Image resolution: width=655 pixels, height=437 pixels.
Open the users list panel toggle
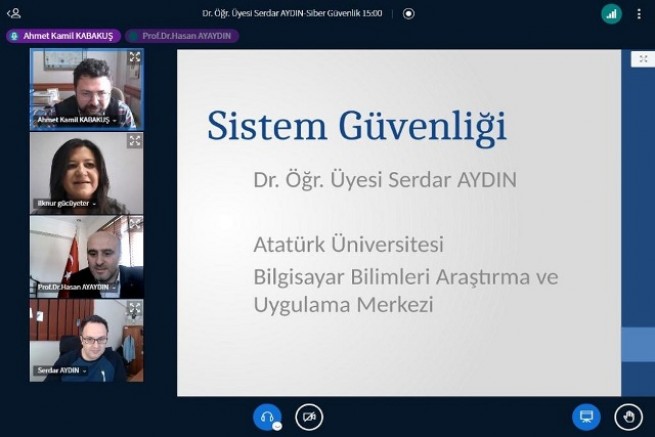tap(13, 13)
